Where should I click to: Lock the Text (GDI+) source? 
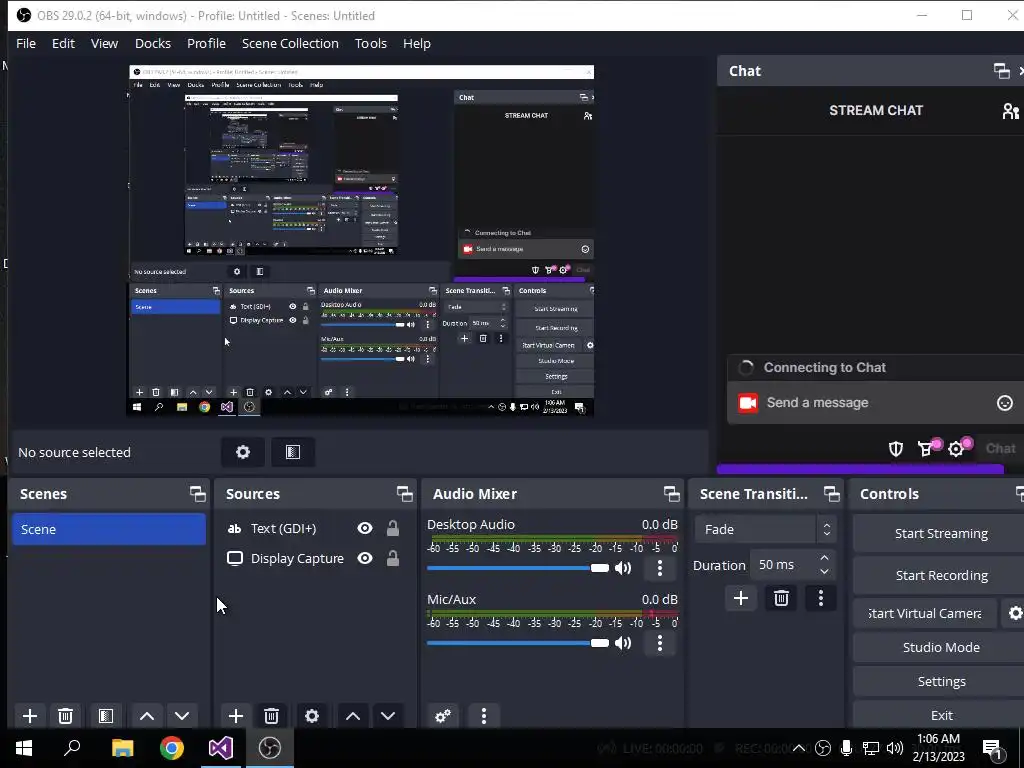click(x=392, y=528)
